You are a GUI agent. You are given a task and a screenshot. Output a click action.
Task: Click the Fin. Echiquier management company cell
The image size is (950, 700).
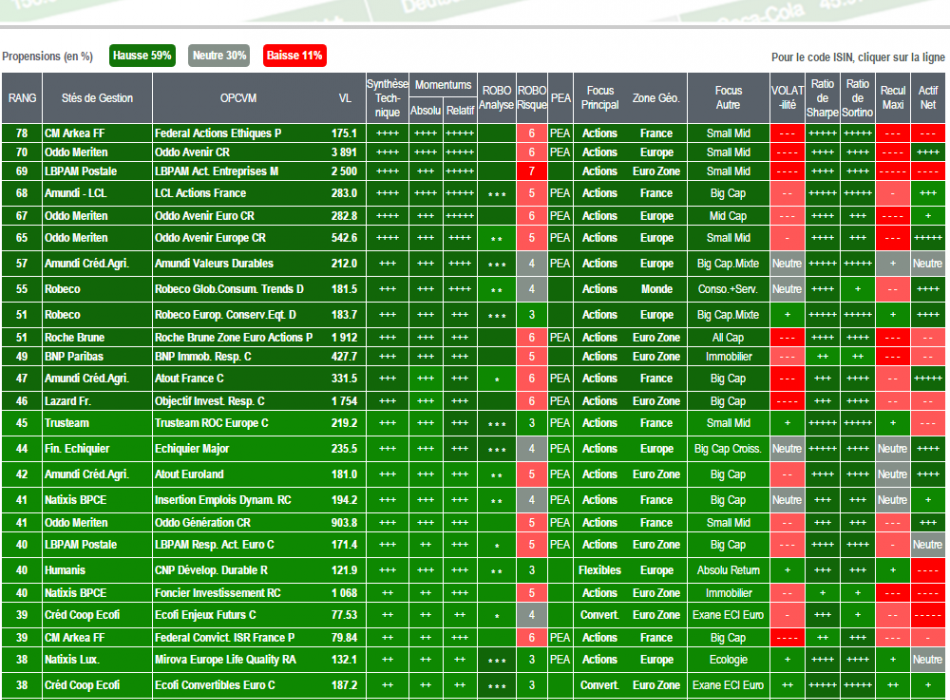(x=97, y=449)
